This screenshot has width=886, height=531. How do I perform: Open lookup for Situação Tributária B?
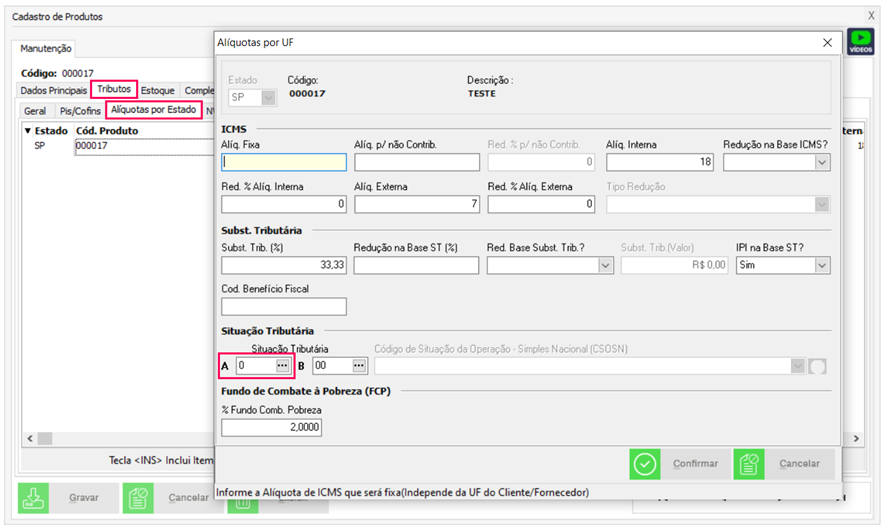(358, 366)
